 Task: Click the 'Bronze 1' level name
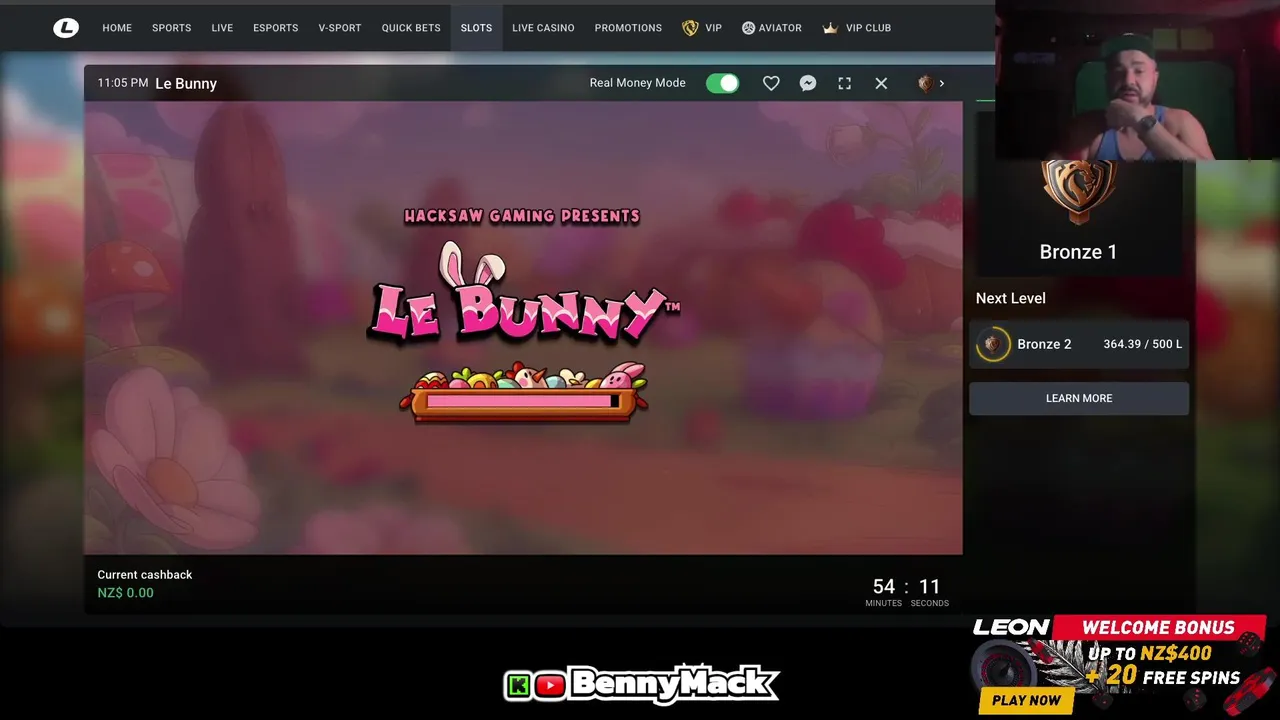(1078, 252)
